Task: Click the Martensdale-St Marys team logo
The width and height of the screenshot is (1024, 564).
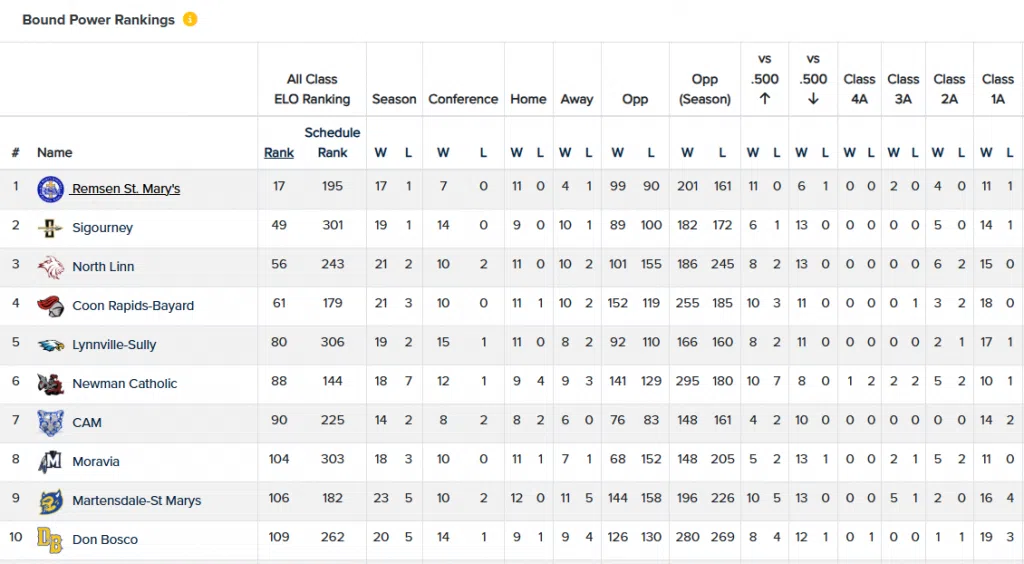Action: coord(50,500)
